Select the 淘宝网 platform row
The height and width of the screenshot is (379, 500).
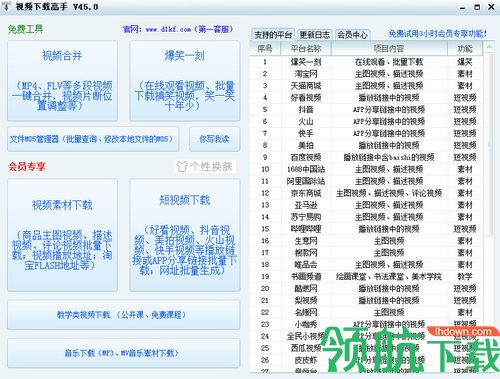(366, 74)
